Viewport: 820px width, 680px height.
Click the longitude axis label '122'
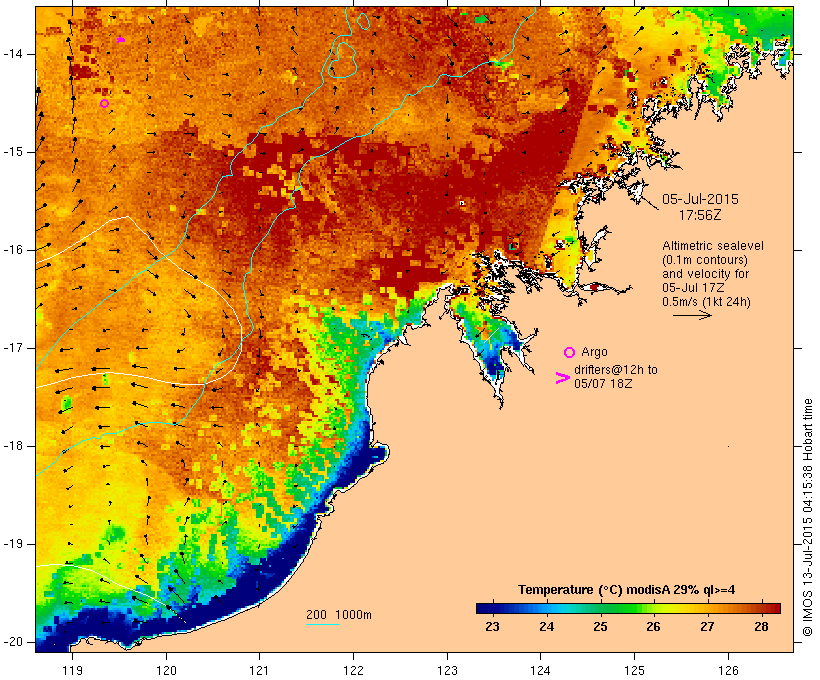(x=354, y=670)
